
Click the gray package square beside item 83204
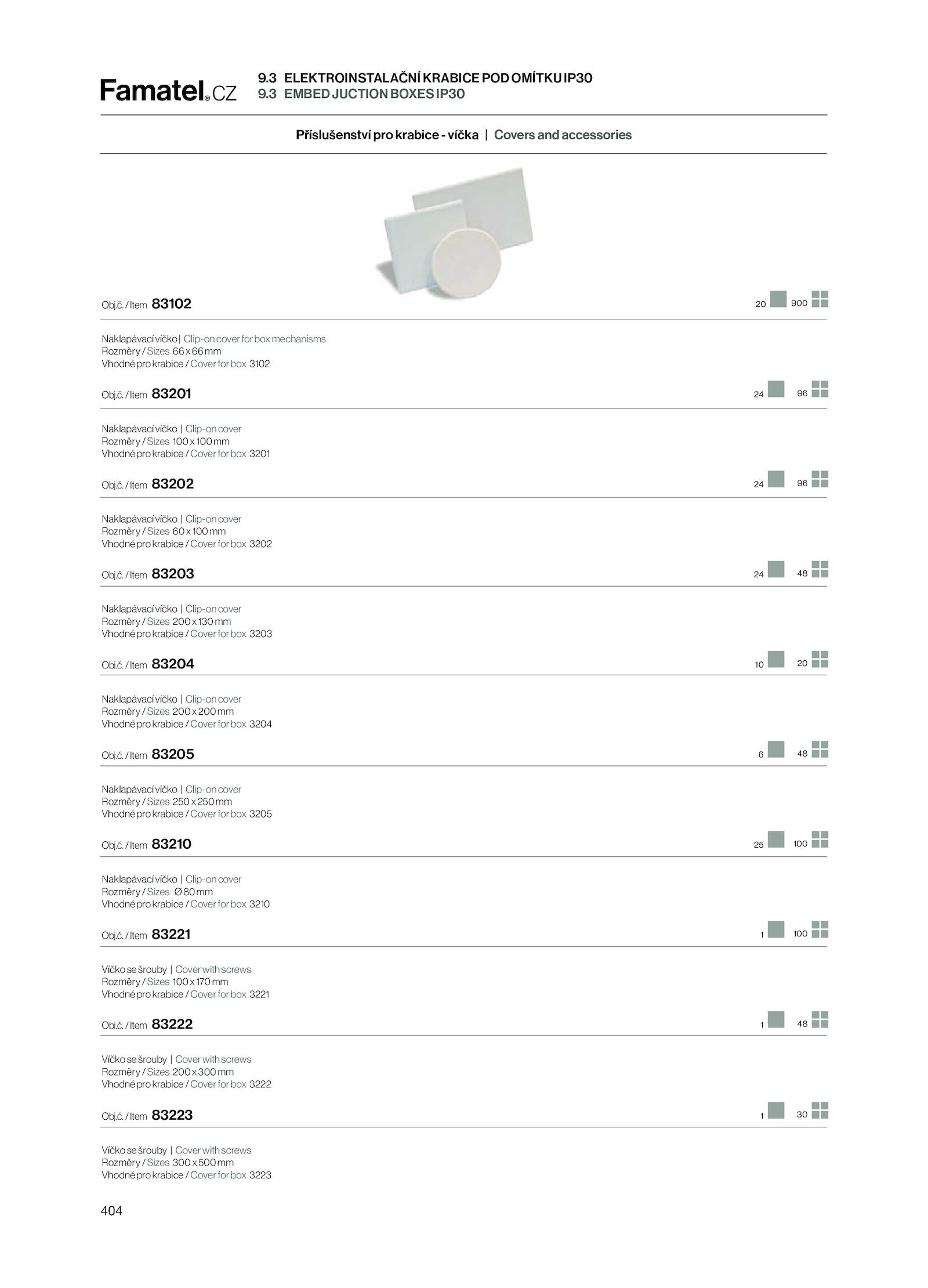pyautogui.click(x=776, y=659)
